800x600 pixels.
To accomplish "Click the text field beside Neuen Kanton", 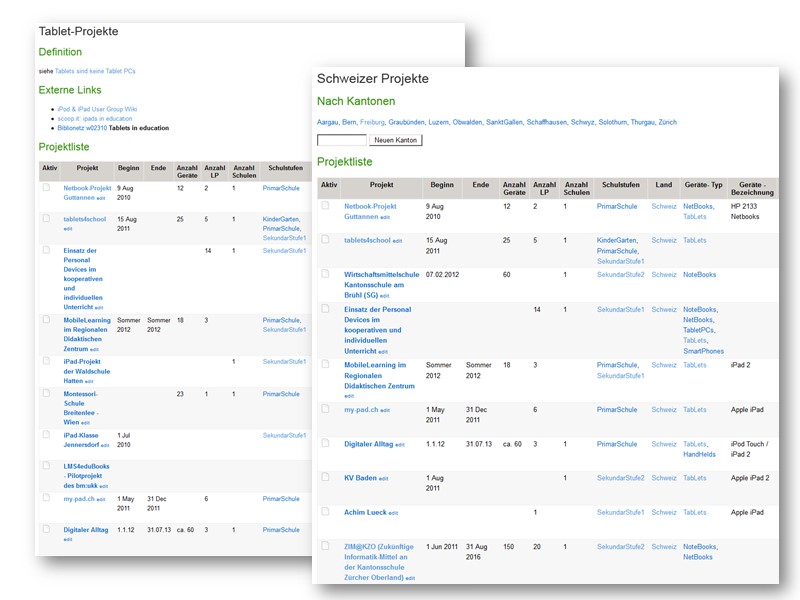I will pyautogui.click(x=341, y=140).
